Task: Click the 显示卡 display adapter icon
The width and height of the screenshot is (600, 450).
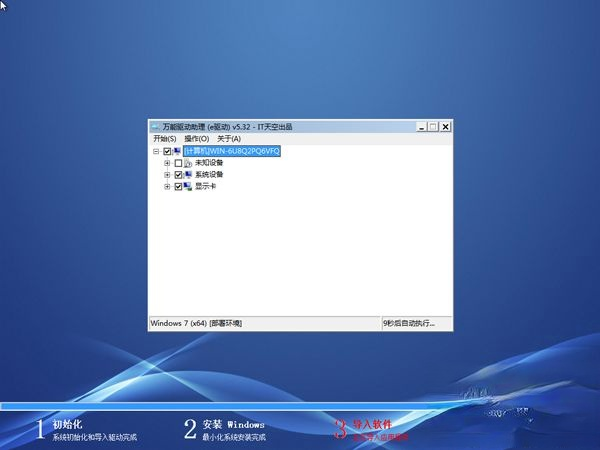Action: click(188, 187)
